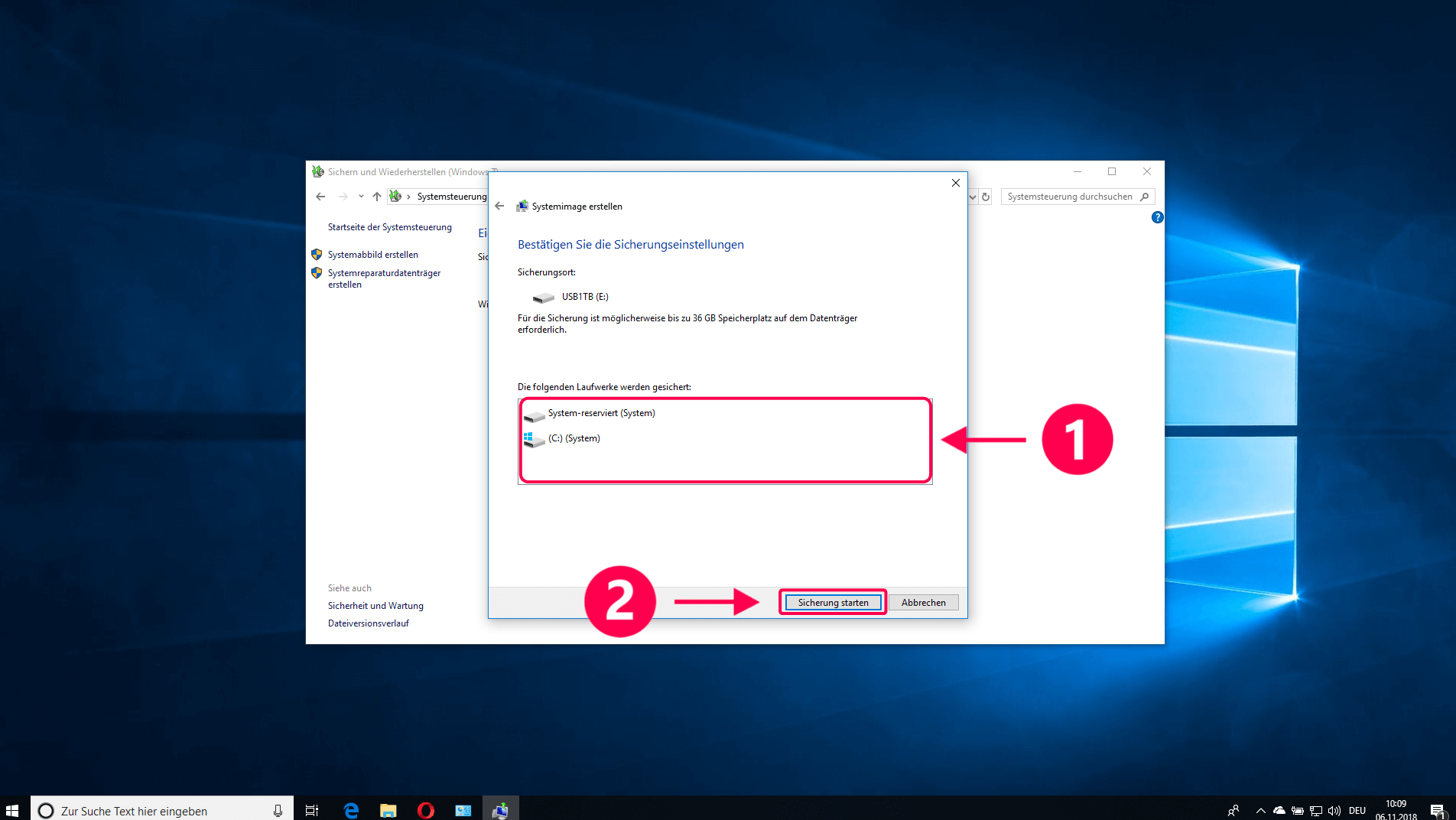This screenshot has height=820, width=1456.
Task: Click volume speaker tray icon
Action: click(x=1334, y=811)
